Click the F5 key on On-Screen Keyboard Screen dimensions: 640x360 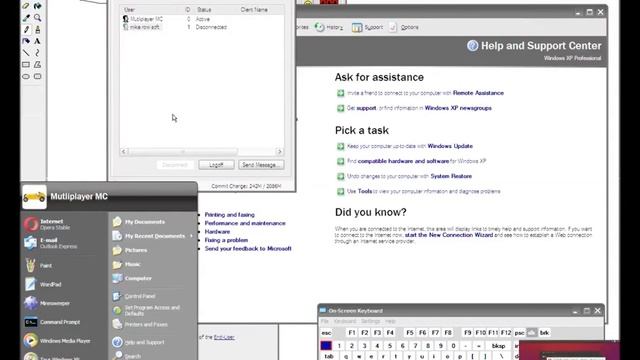coord(410,333)
